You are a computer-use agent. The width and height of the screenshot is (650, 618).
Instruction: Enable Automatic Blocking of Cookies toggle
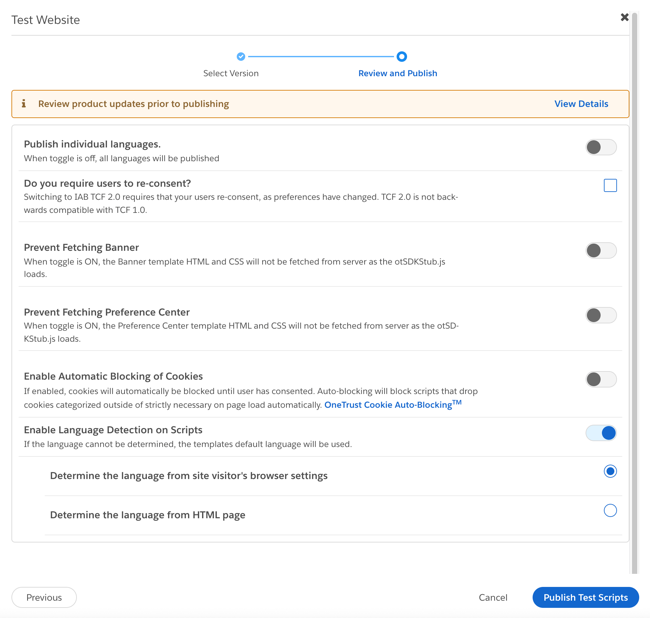pyautogui.click(x=601, y=379)
